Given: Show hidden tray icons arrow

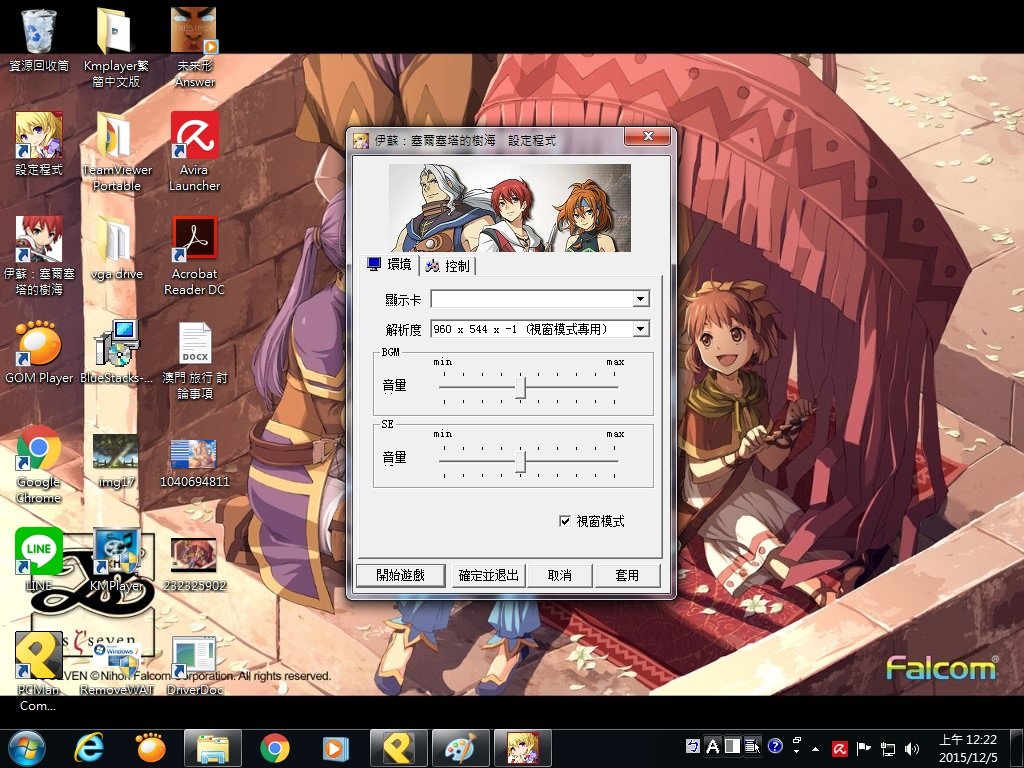Looking at the screenshot, I should (815, 748).
